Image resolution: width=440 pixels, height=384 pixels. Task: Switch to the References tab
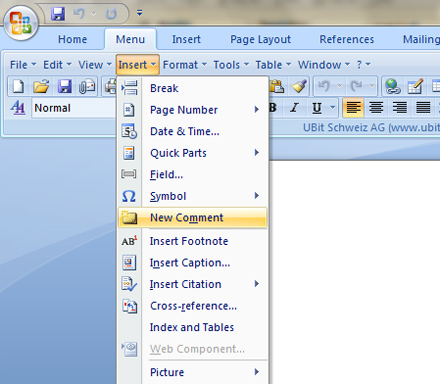347,39
